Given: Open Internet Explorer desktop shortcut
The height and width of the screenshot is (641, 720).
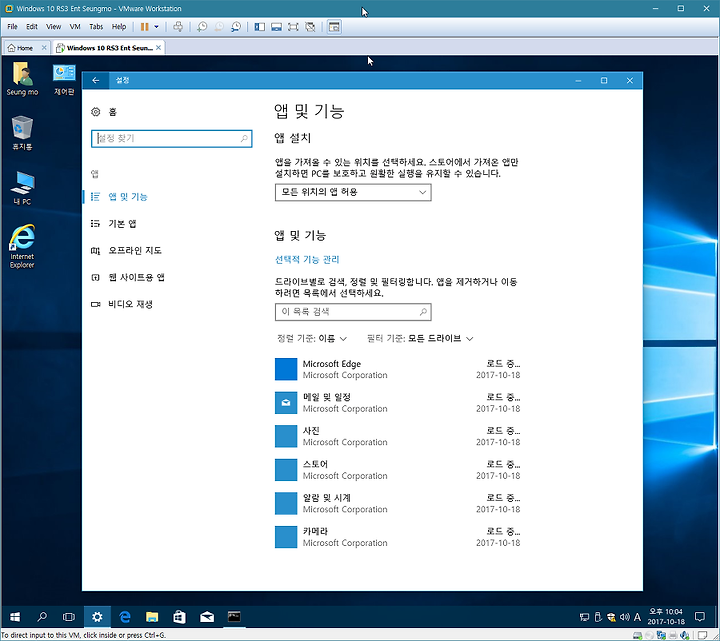Looking at the screenshot, I should [x=22, y=246].
